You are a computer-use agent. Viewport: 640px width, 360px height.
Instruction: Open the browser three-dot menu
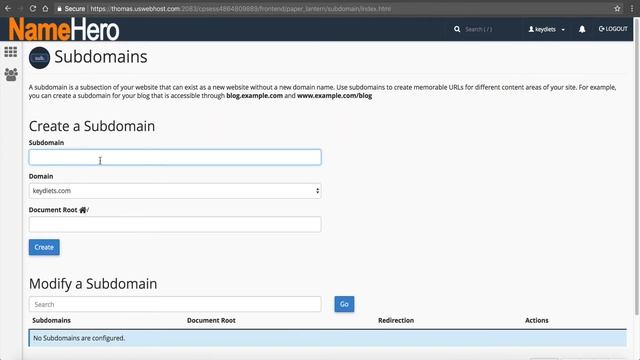point(632,8)
